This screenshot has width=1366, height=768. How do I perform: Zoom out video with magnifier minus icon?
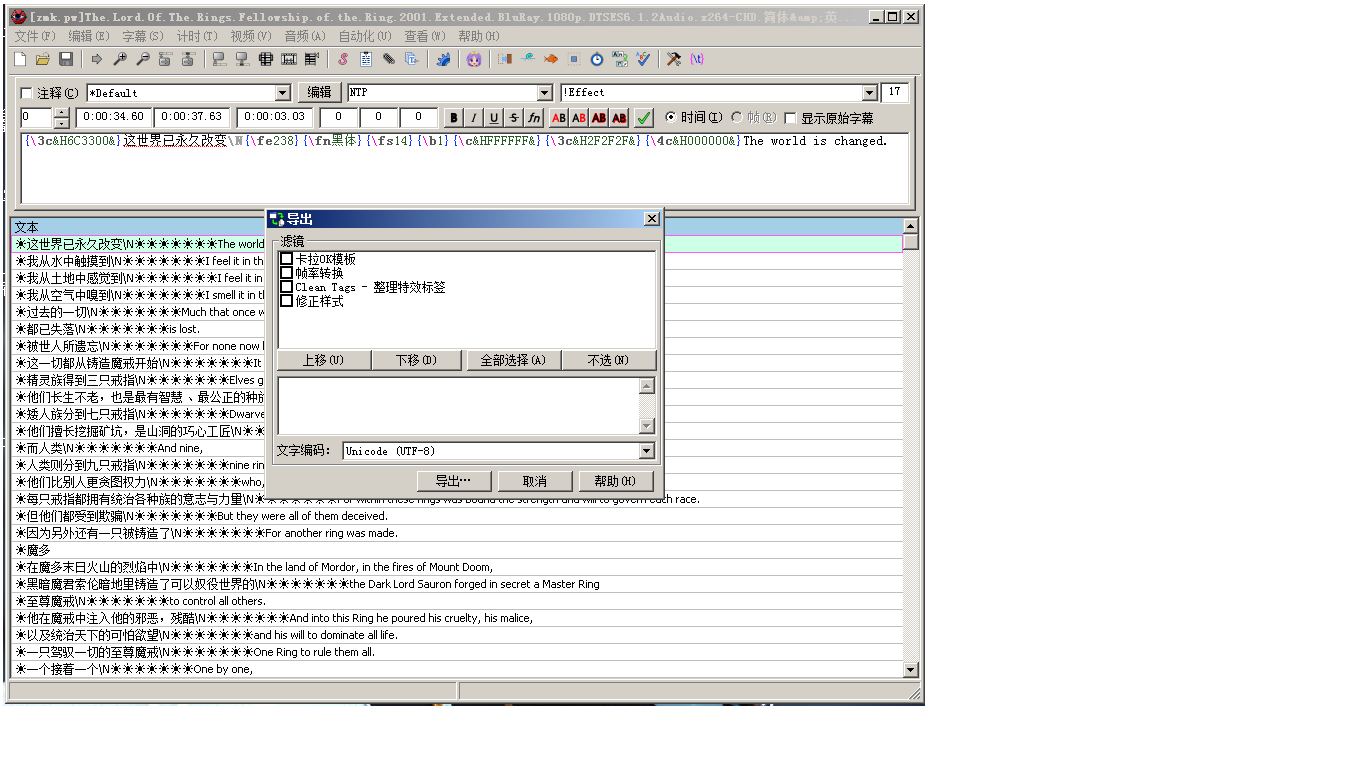point(143,60)
